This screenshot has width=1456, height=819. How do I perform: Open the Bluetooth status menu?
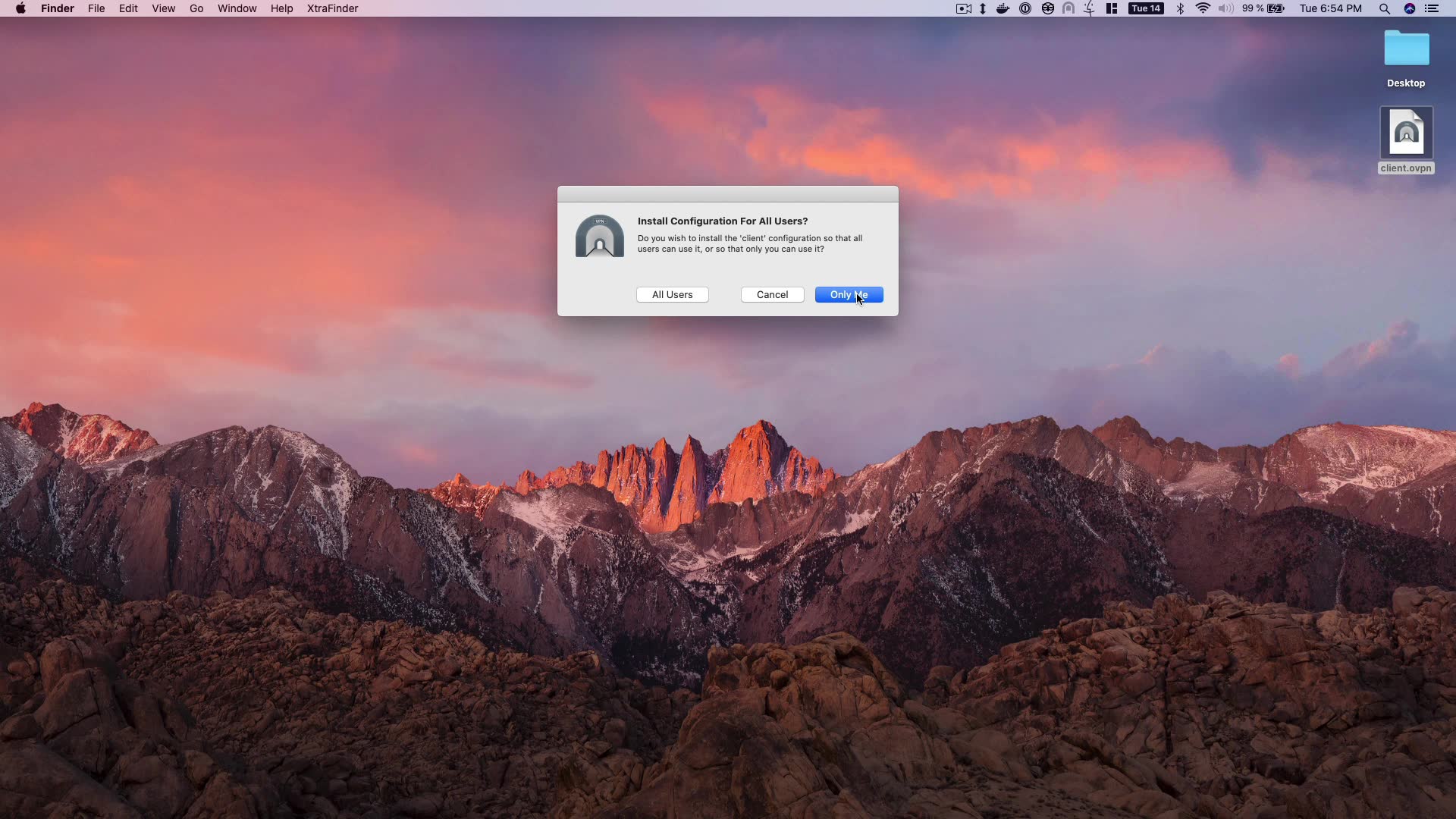(x=1180, y=8)
